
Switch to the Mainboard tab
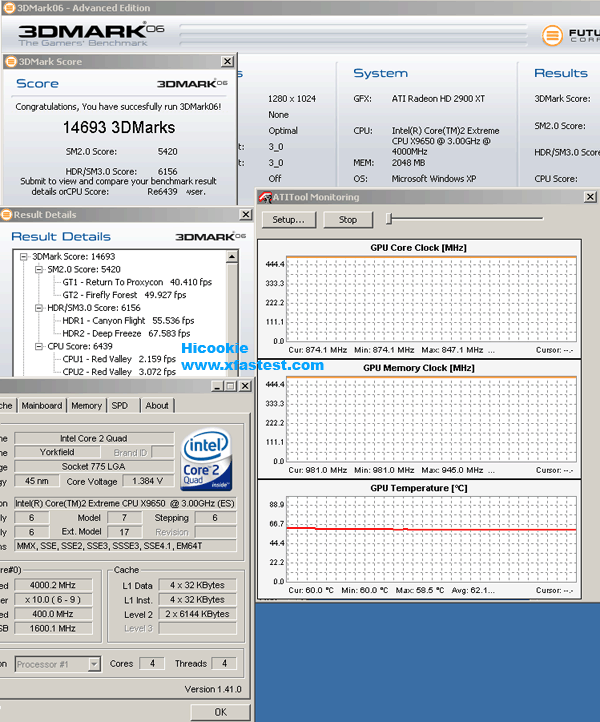(42, 406)
